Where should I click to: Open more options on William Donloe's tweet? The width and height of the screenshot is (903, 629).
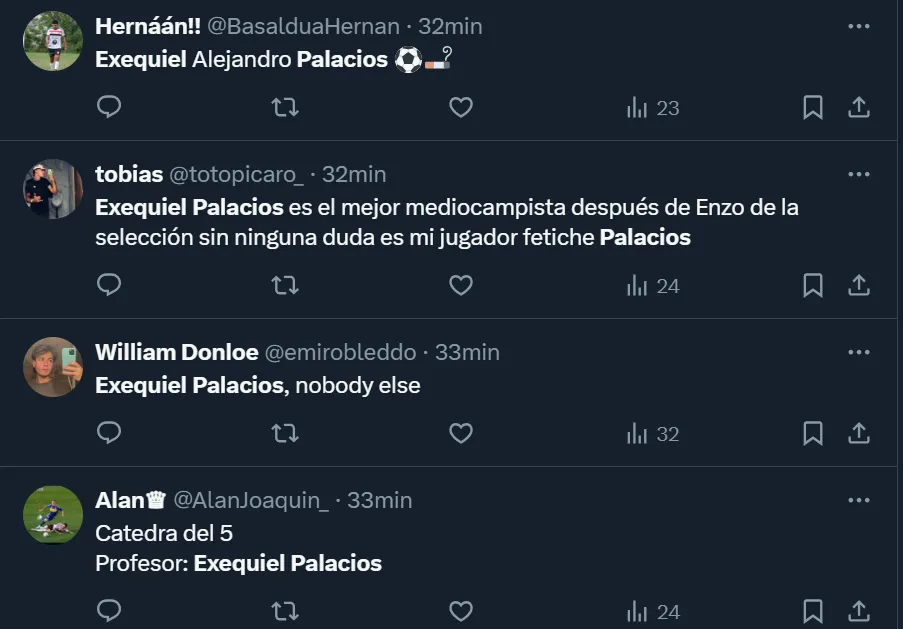tap(858, 353)
